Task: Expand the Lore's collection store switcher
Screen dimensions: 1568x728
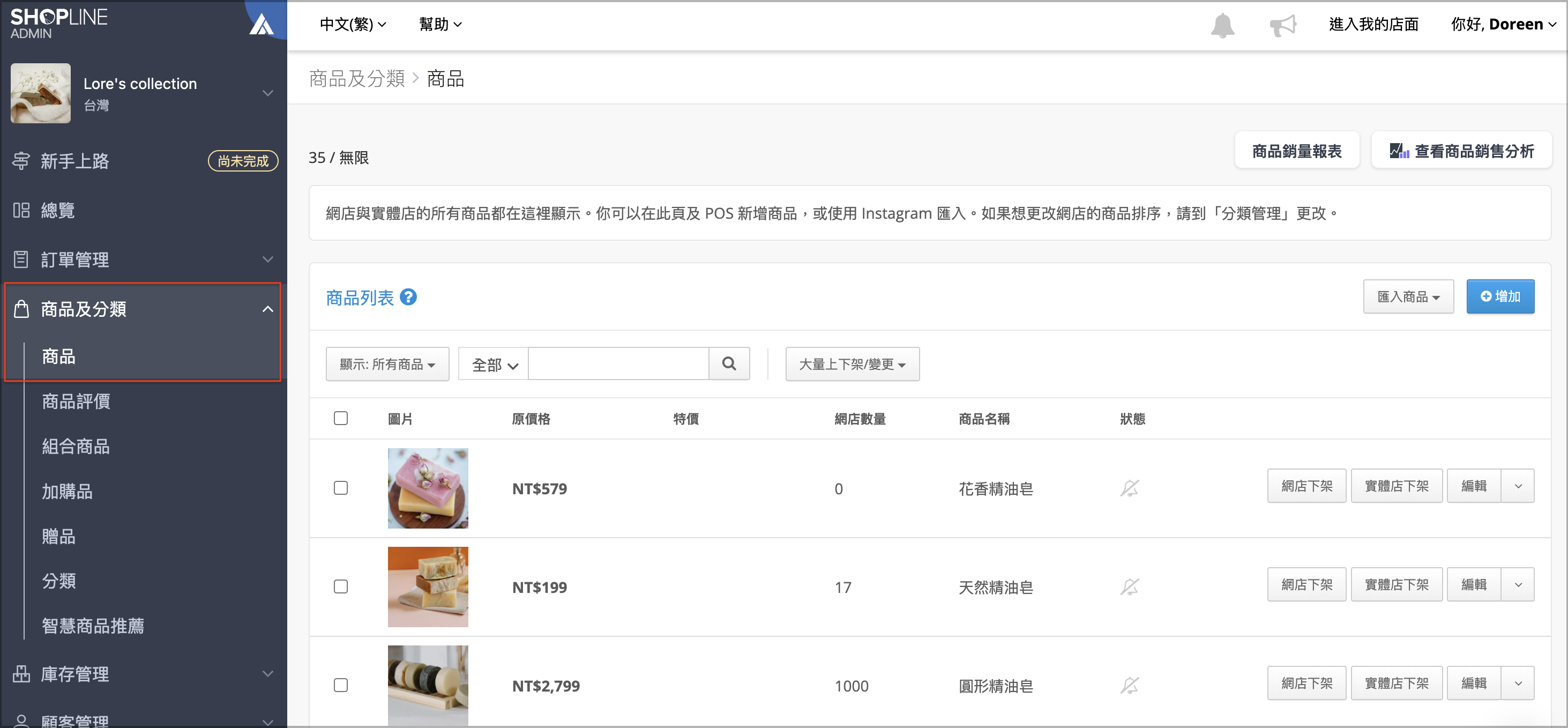Action: pos(268,93)
